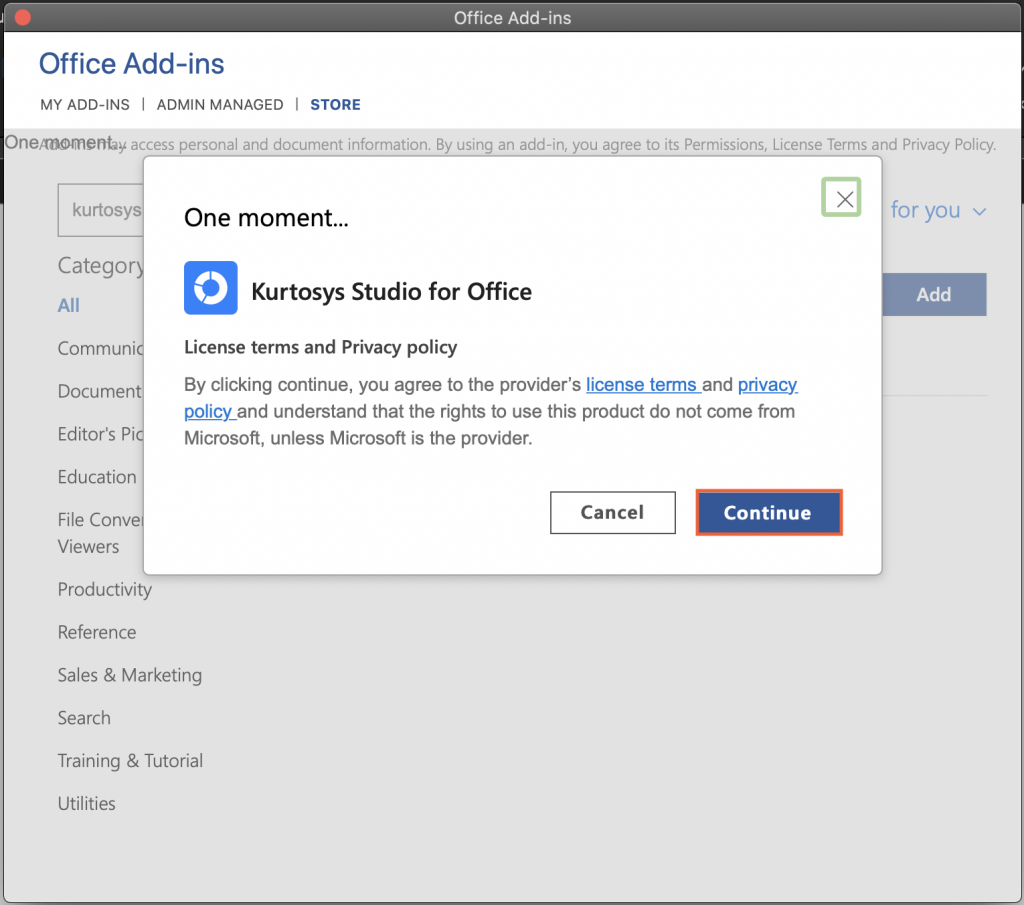
Task: Select the Communication category
Action: [x=101, y=348]
